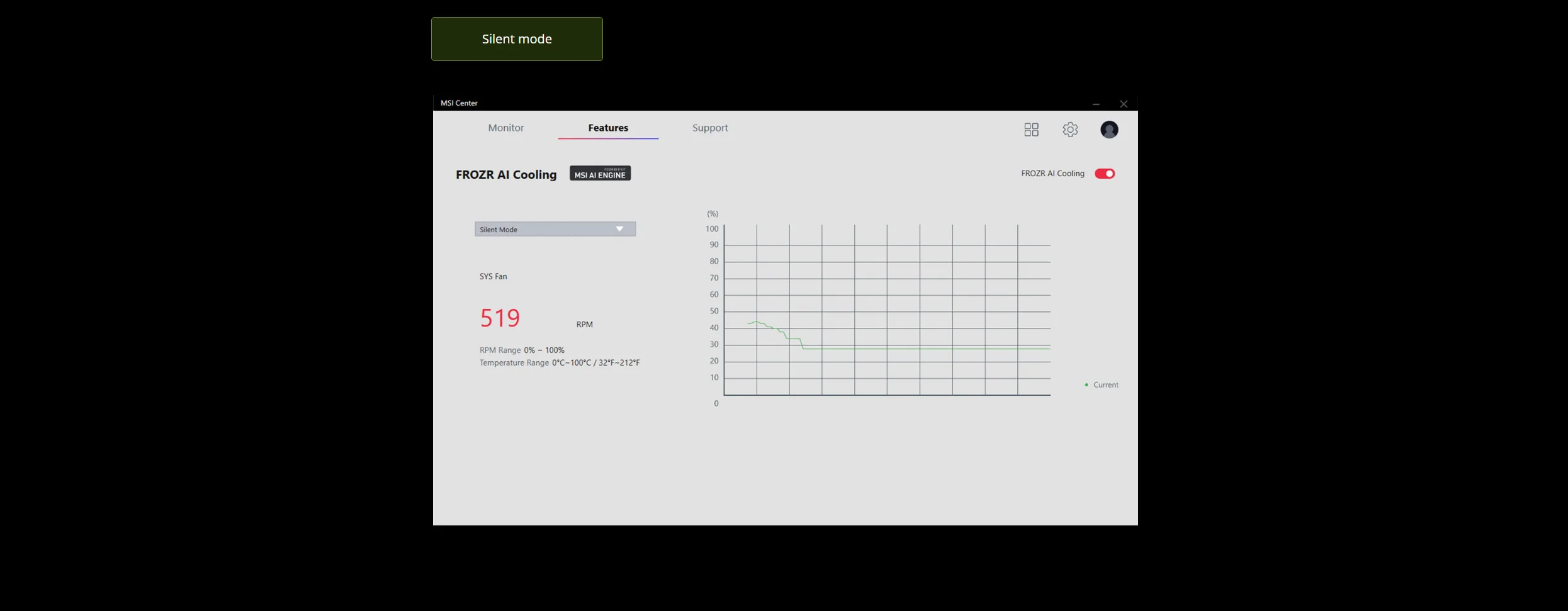Close the MSI Center window
Screen dimensions: 1568x611
tap(1124, 104)
